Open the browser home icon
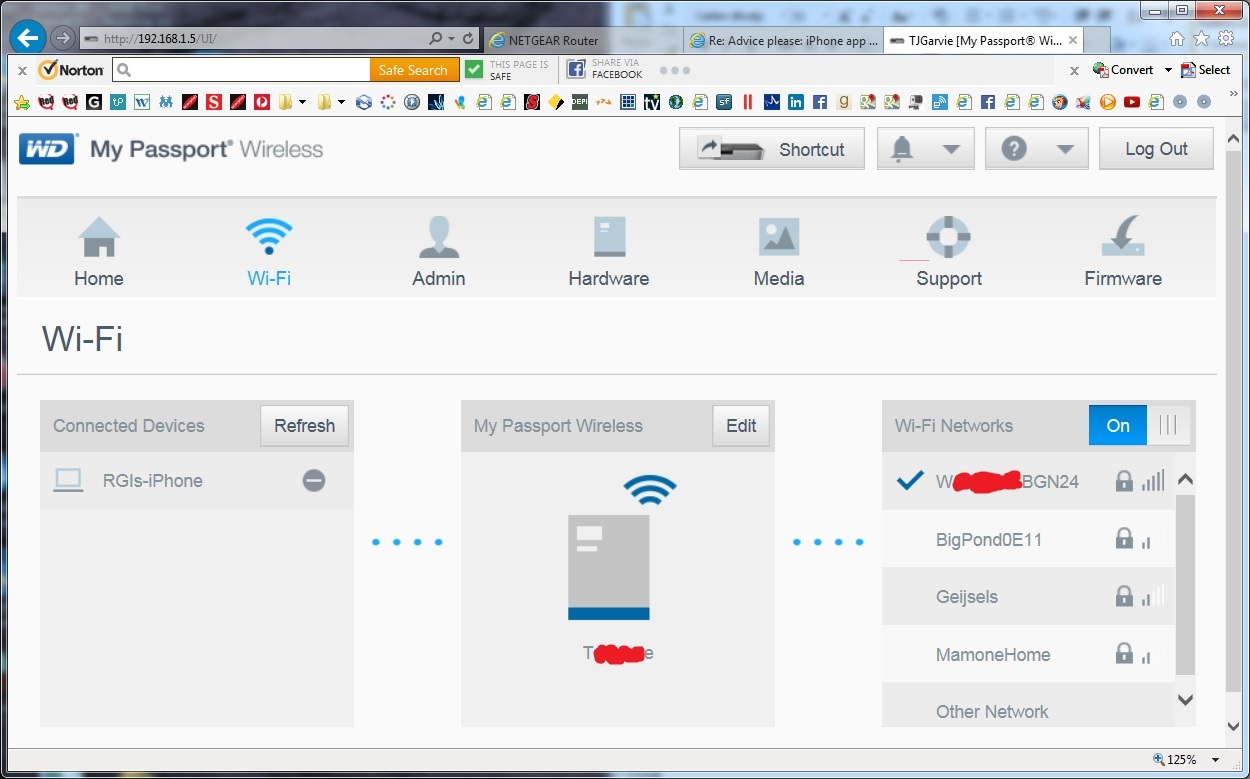Screen dimensions: 1250x779 (1176, 39)
